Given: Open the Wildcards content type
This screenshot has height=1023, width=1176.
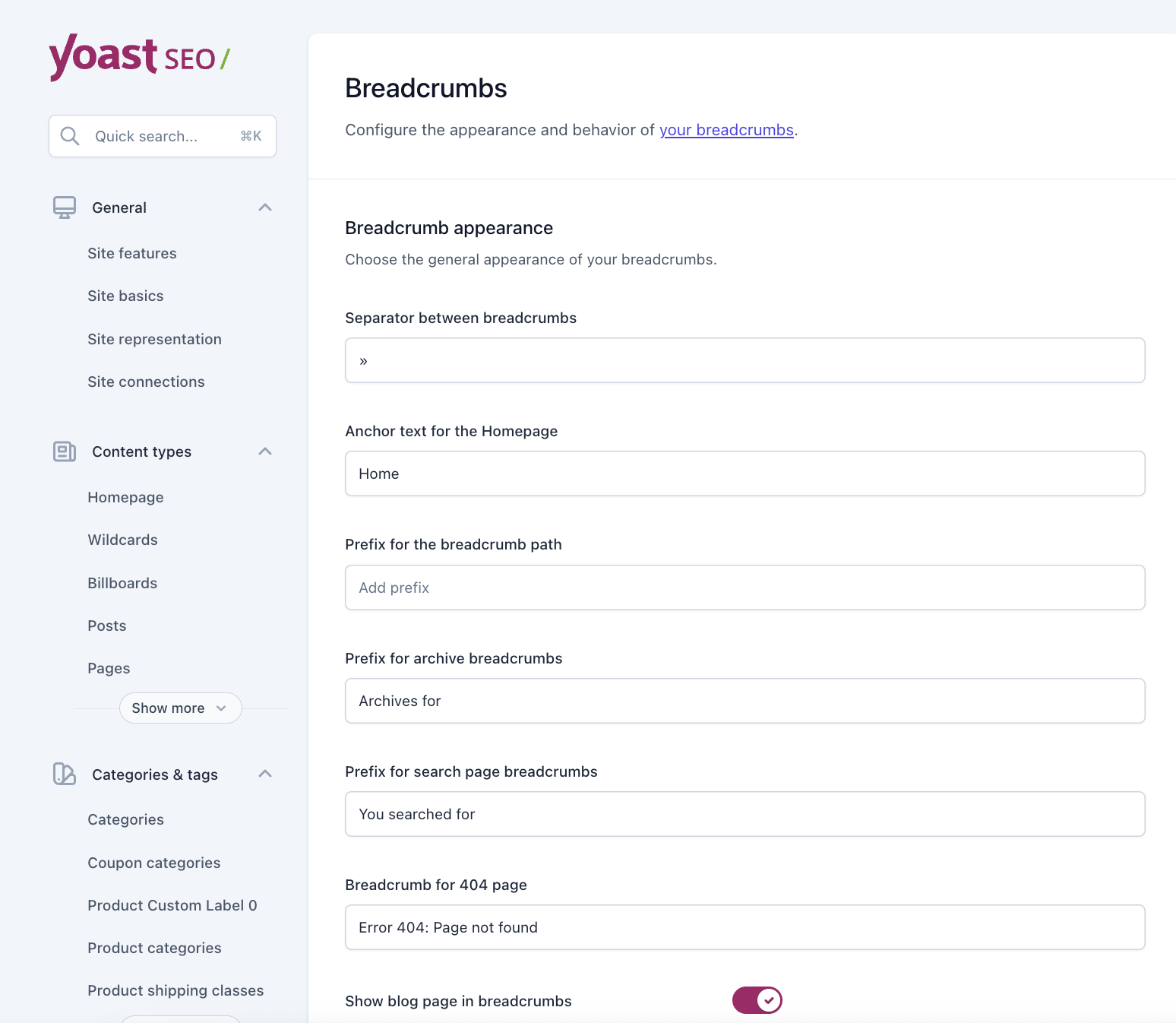Looking at the screenshot, I should click(122, 540).
